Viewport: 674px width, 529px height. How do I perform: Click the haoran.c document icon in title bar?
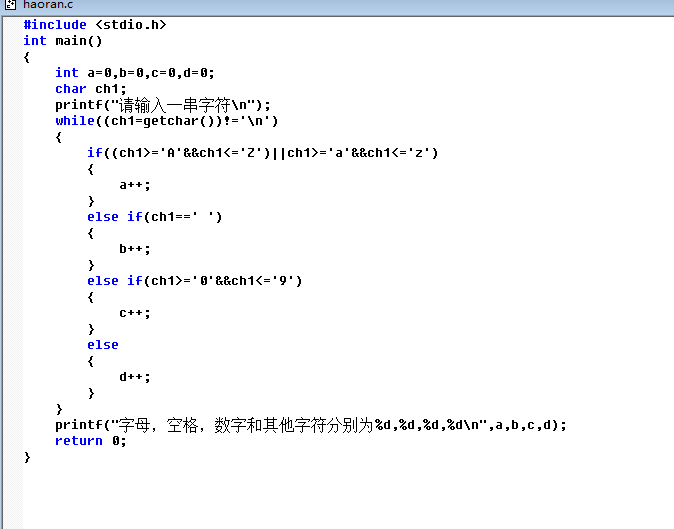tap(10, 5)
